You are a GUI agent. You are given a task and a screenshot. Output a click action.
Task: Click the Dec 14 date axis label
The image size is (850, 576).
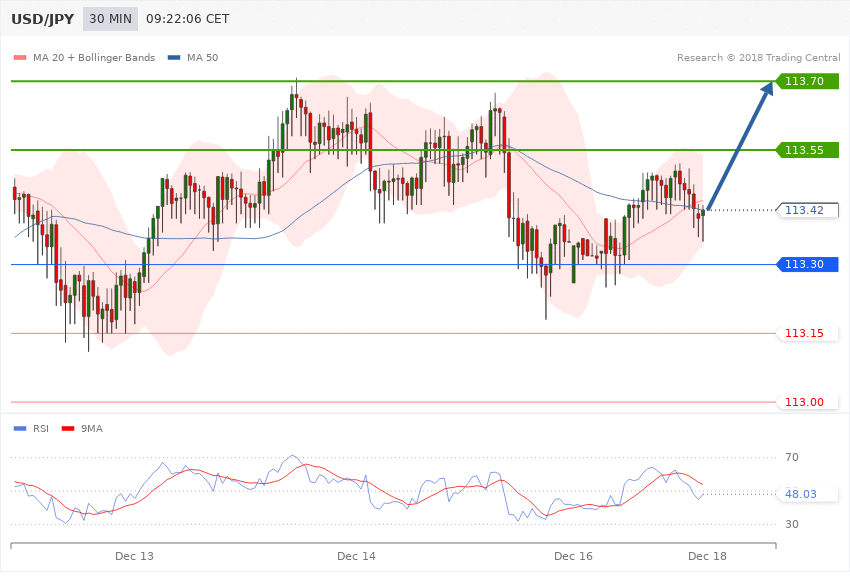(x=356, y=556)
